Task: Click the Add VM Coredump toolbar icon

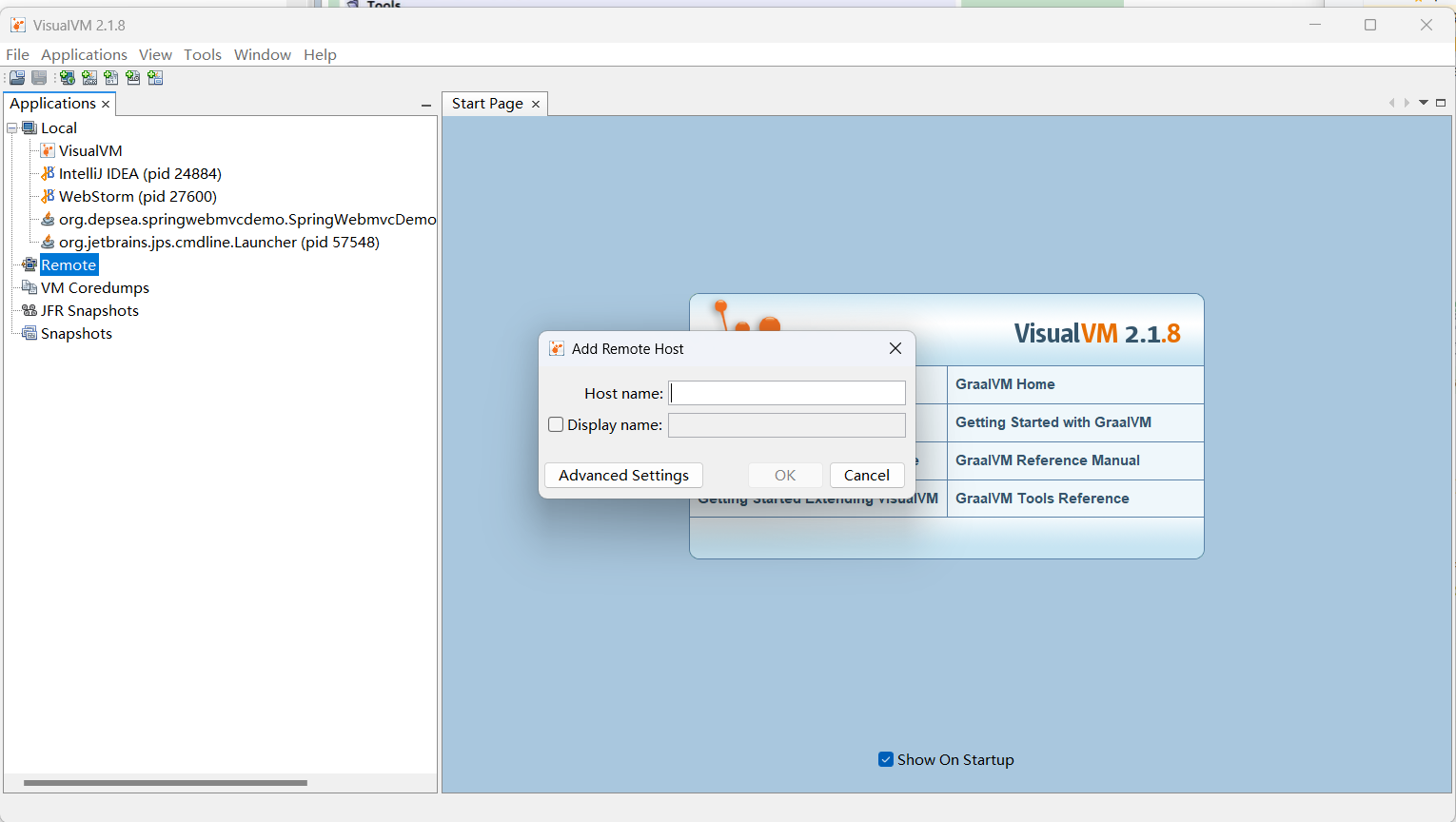Action: [x=111, y=78]
